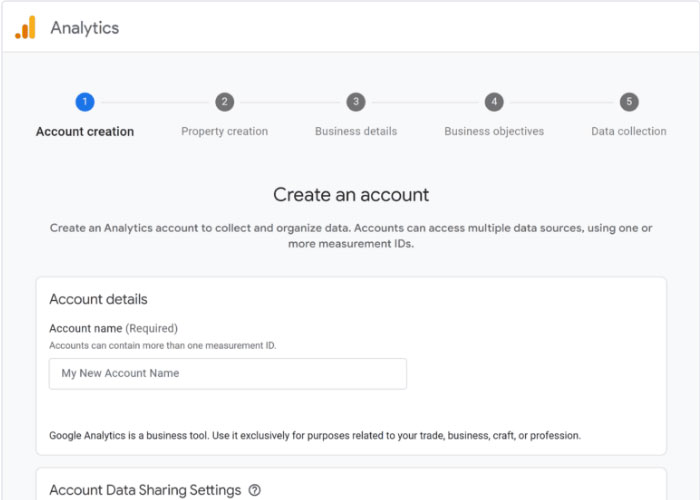Go to the Business details step label
Screen dimensions: 700x500
356,131
